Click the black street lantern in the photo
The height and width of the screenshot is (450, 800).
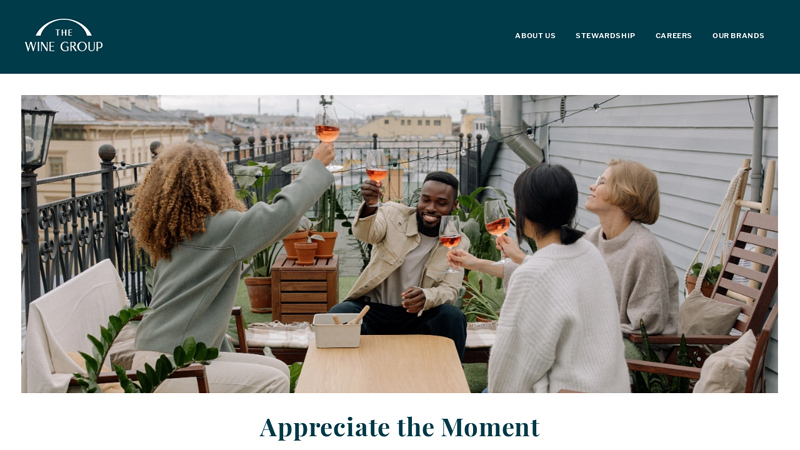37,133
